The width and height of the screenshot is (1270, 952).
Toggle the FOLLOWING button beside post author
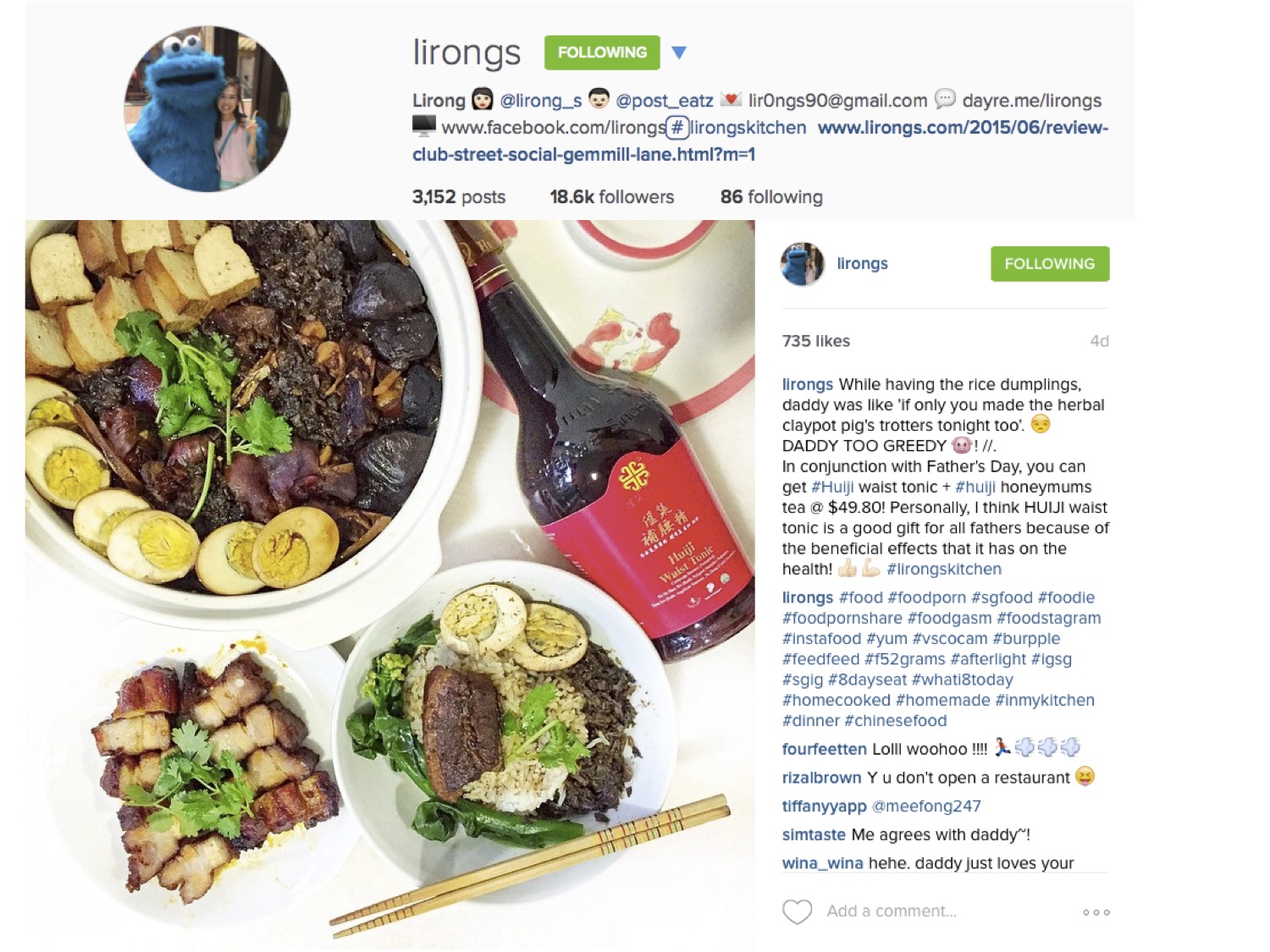(x=1050, y=264)
